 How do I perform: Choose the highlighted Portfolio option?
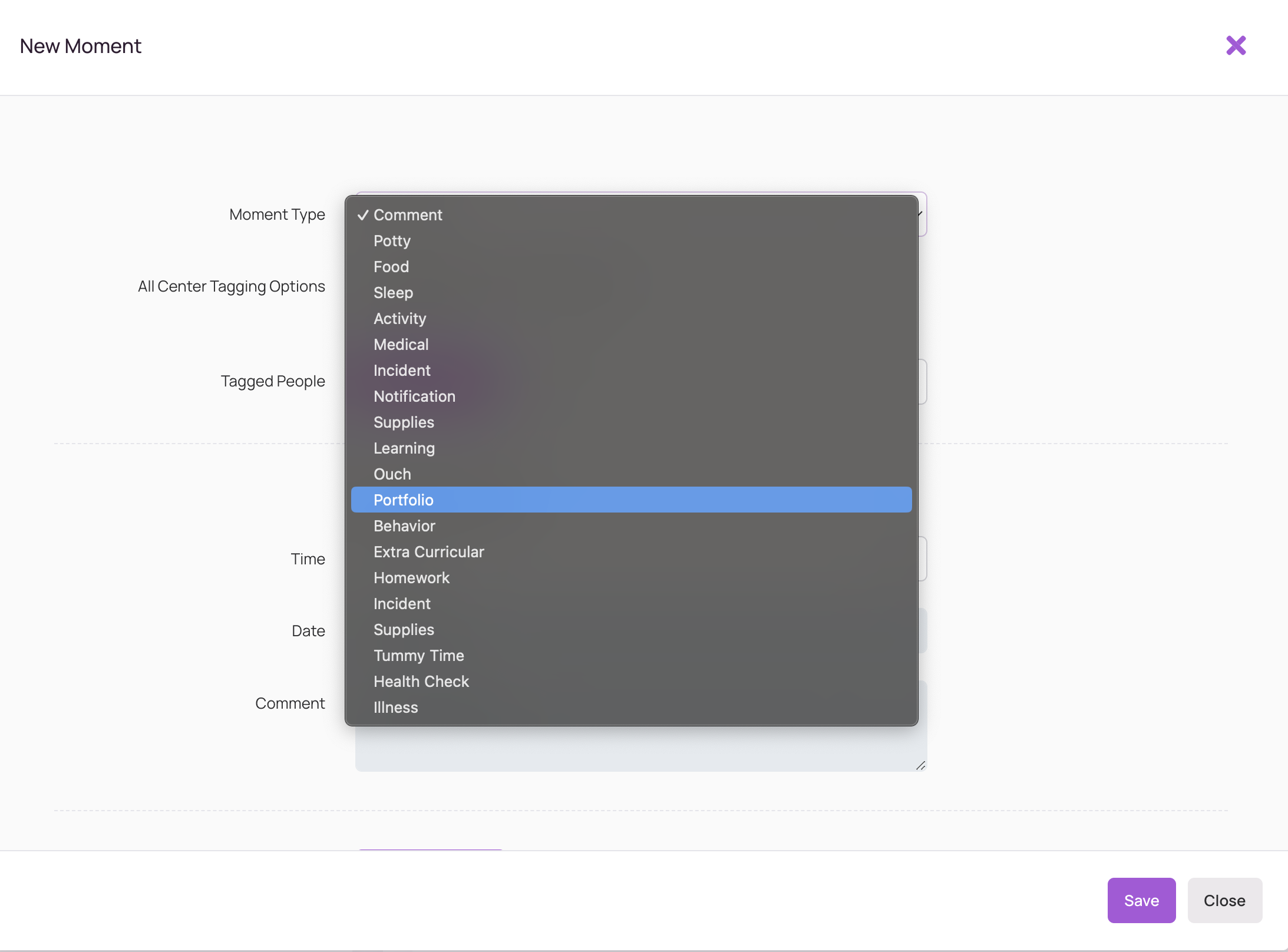pos(404,500)
